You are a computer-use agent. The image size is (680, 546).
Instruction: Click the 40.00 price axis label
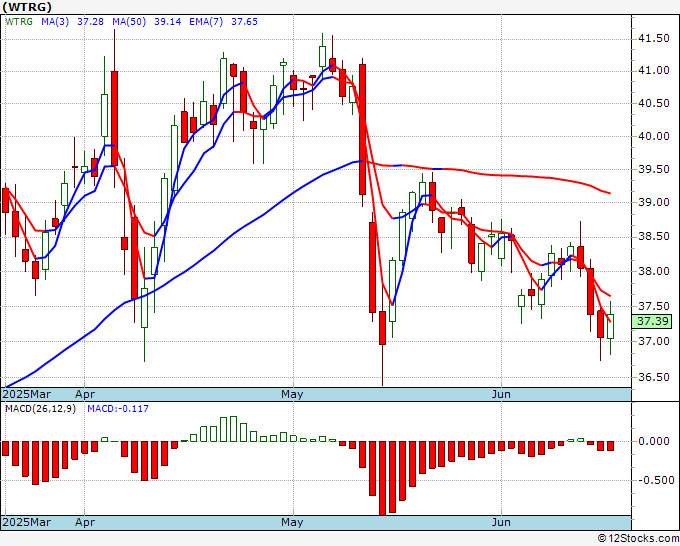[x=654, y=136]
